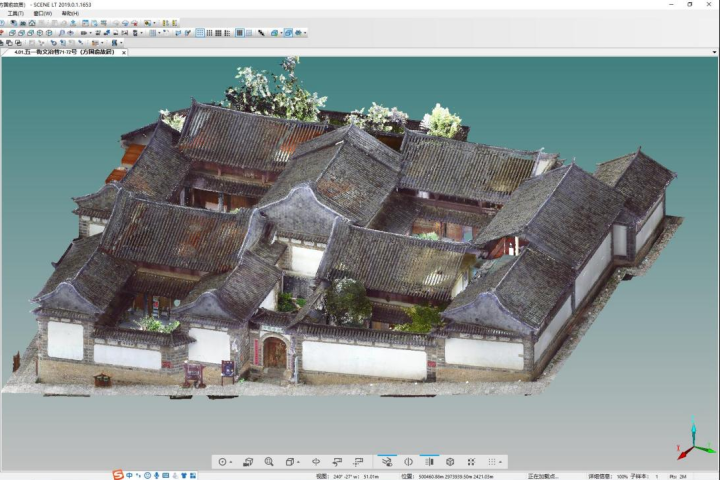Click the 3D box icon in bottom toolbar
Image resolution: width=720 pixels, height=480 pixels.
tap(450, 462)
